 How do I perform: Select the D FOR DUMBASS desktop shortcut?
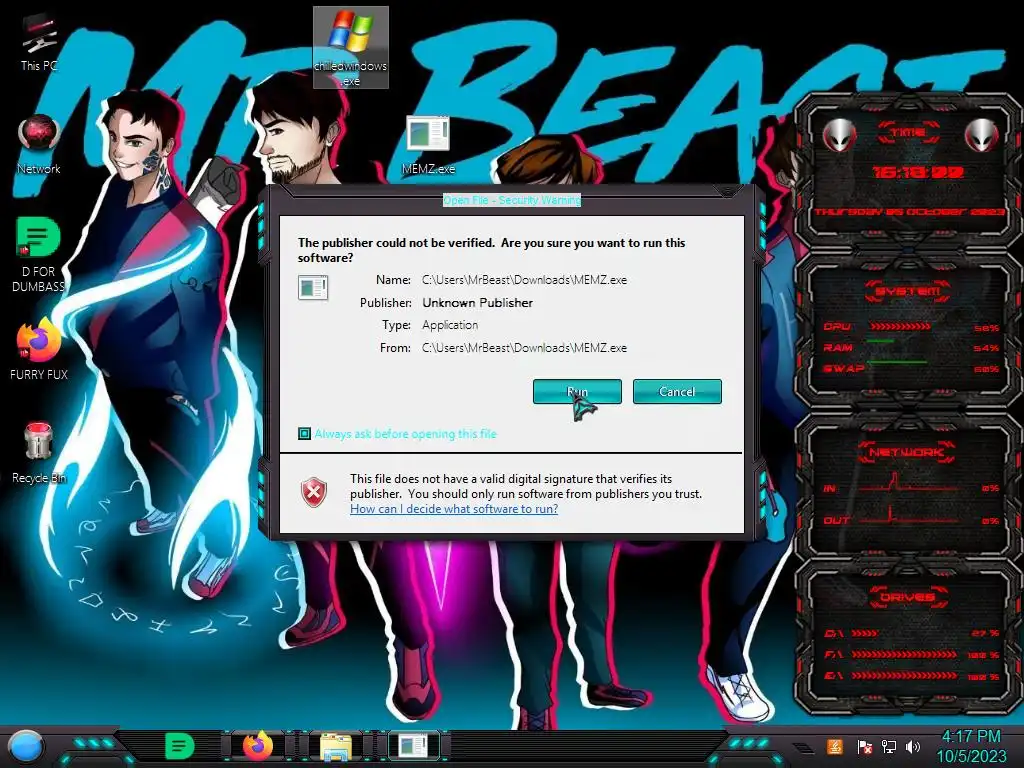(38, 255)
